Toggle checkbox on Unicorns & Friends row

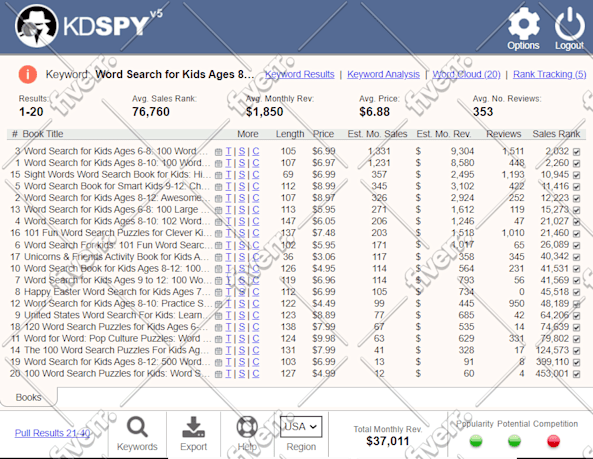click(576, 257)
